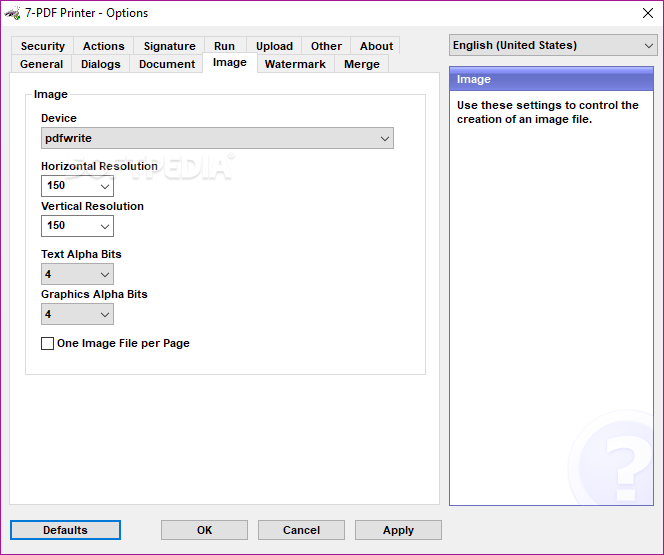Click the 7-PDF Printer title bar icon
The image size is (664, 555).
coord(13,13)
